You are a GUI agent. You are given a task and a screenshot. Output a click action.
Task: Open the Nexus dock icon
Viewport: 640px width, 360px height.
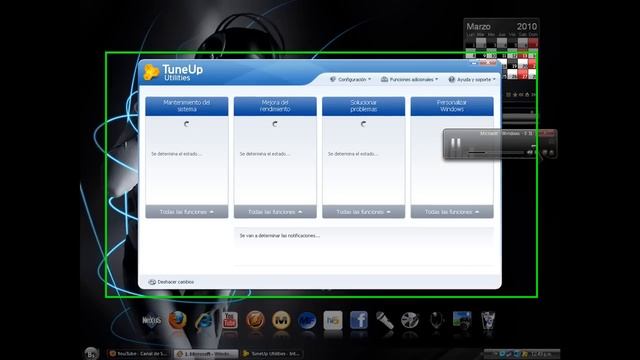[151, 321]
